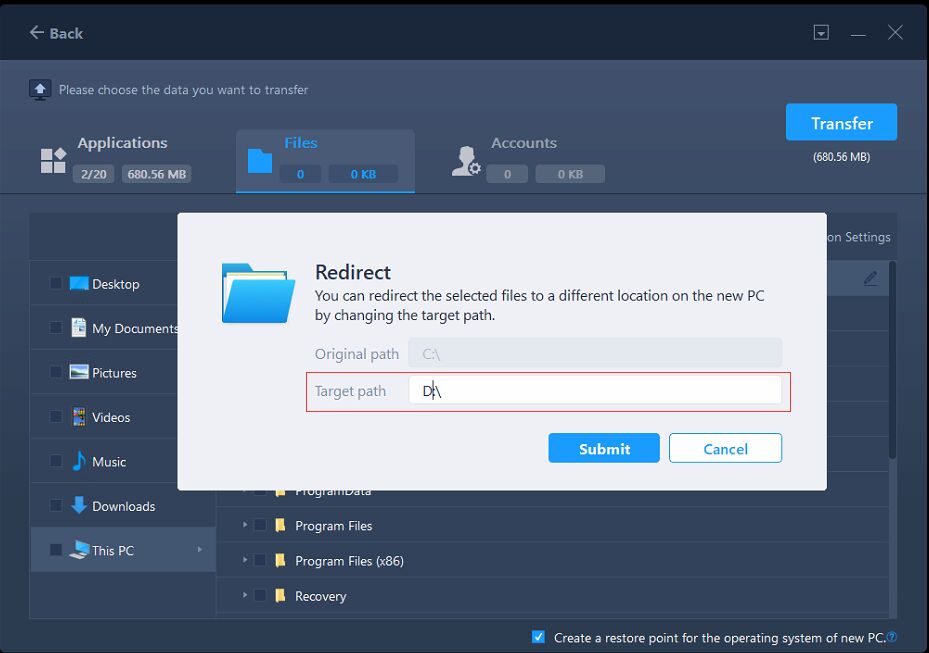Click the Program Files (x86) folder icon
929x653 pixels.
(280, 560)
